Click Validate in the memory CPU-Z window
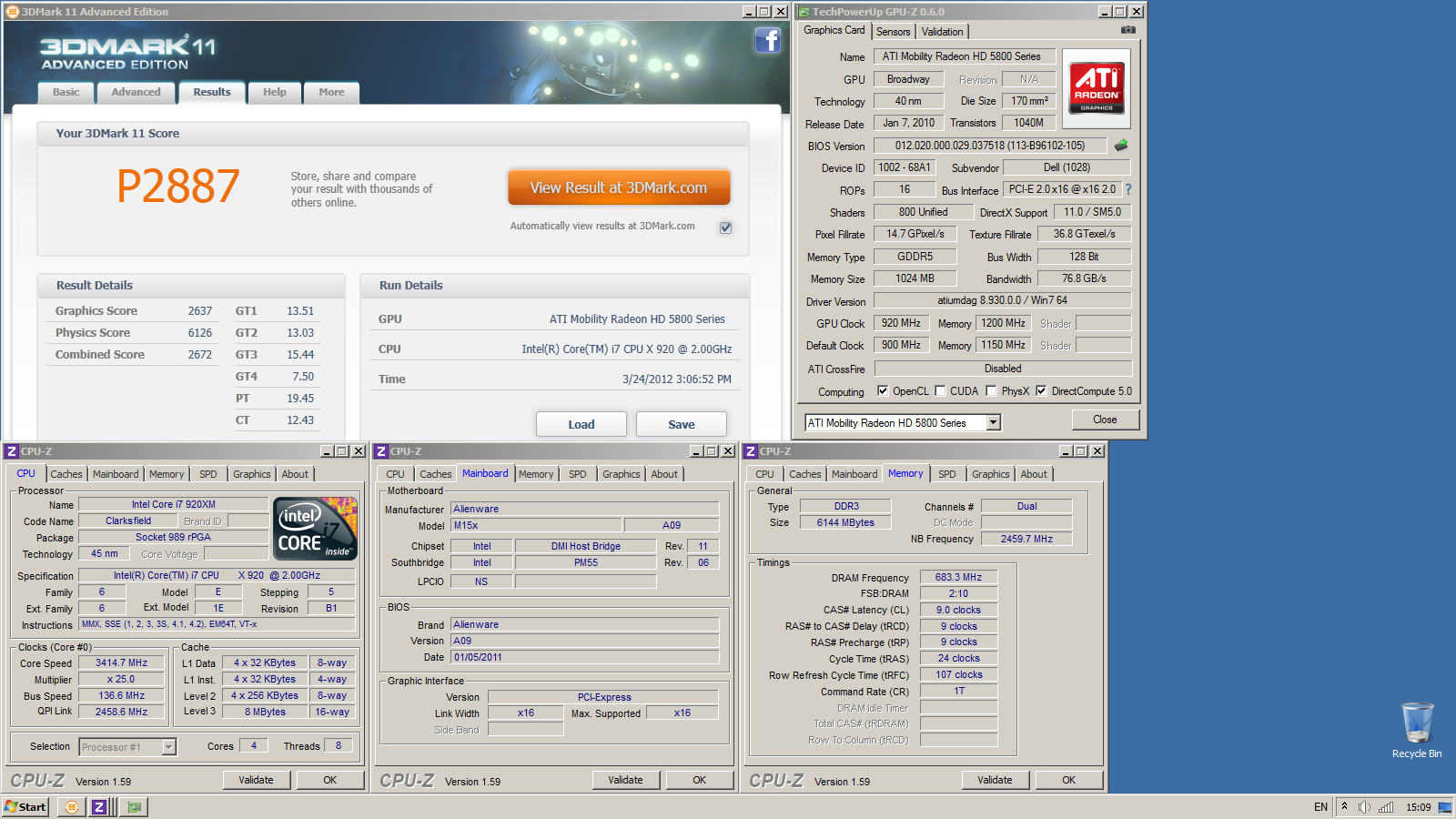The height and width of the screenshot is (819, 1456). tap(995, 780)
